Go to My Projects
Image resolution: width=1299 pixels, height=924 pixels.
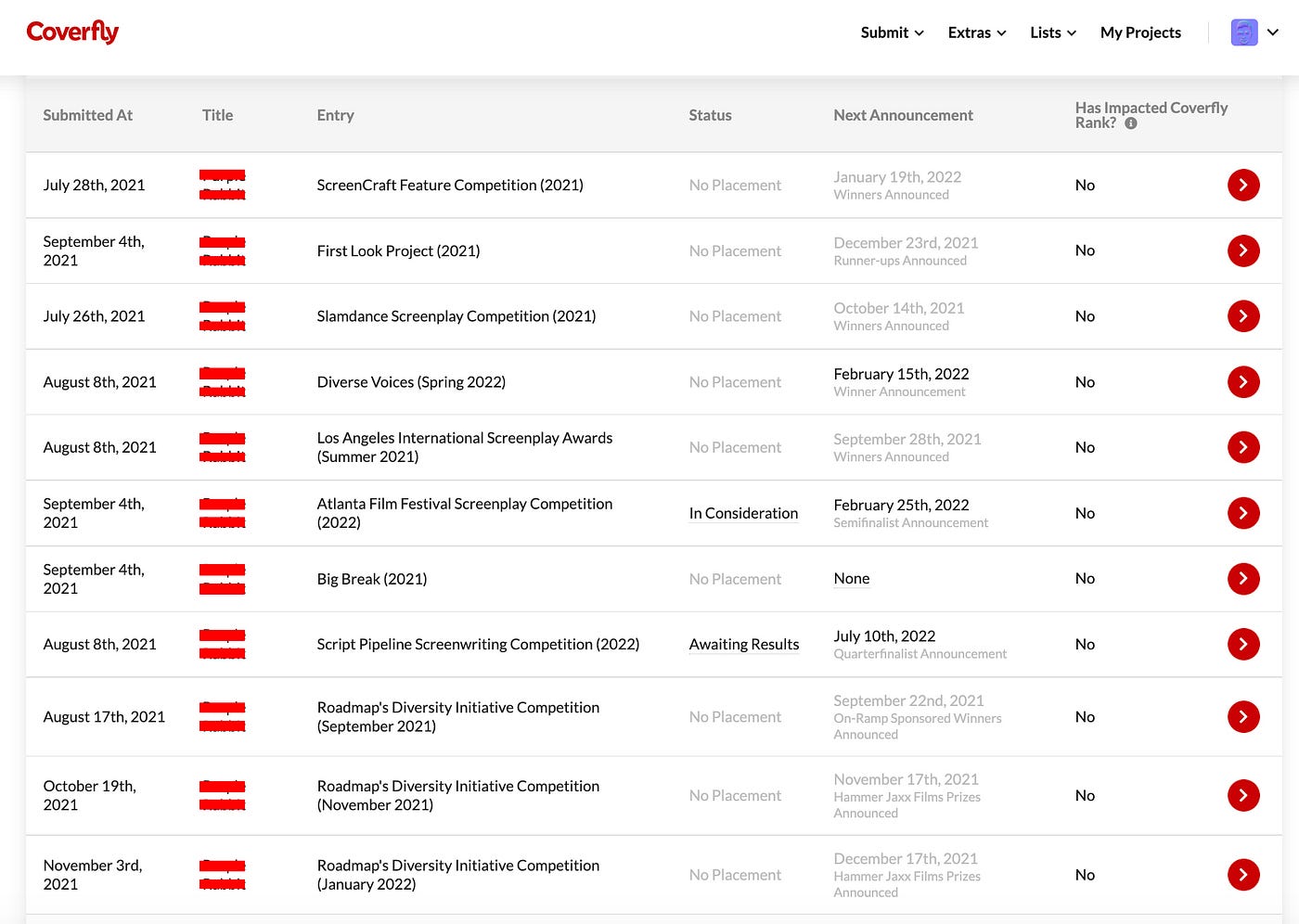click(x=1140, y=32)
